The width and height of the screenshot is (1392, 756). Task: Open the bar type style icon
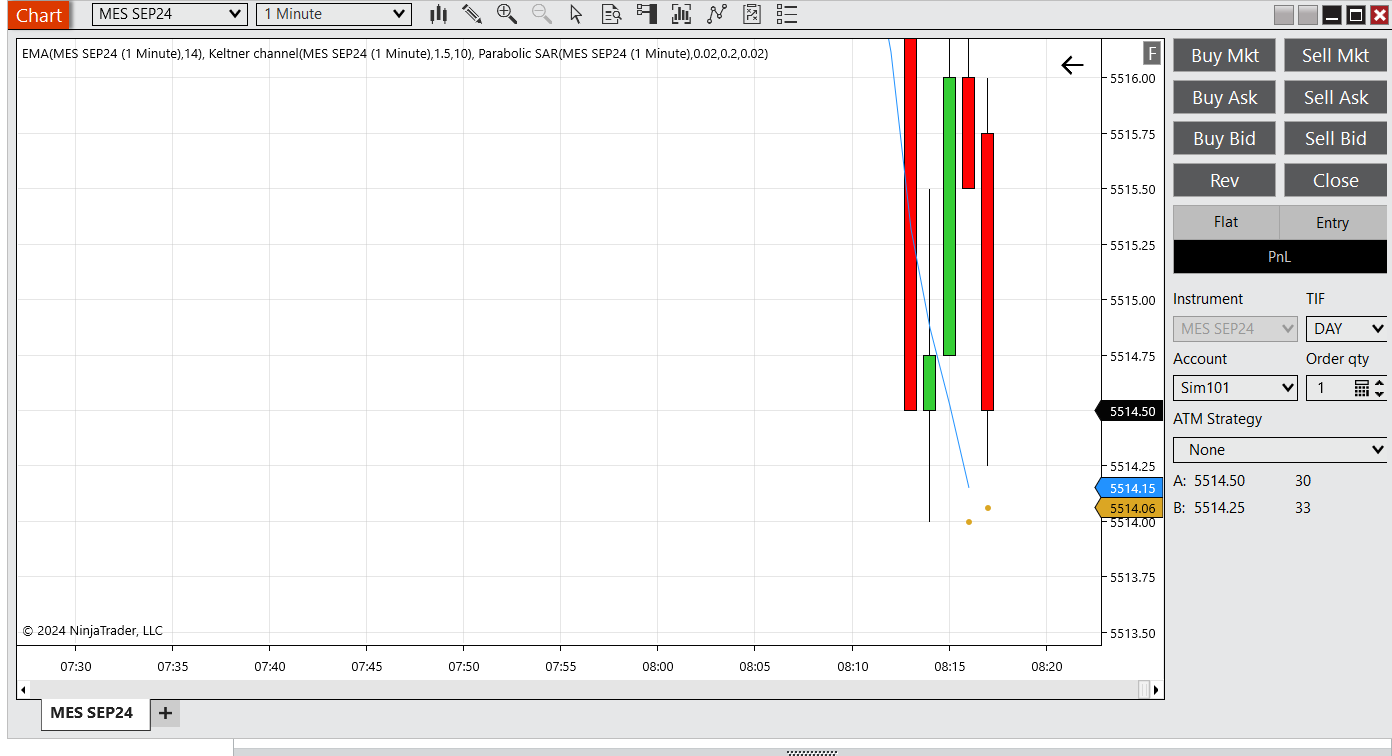(438, 14)
